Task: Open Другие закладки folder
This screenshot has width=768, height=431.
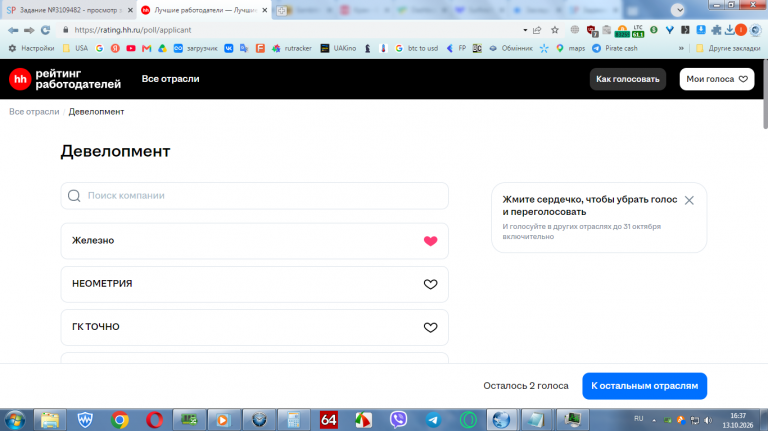Action: 728,48
